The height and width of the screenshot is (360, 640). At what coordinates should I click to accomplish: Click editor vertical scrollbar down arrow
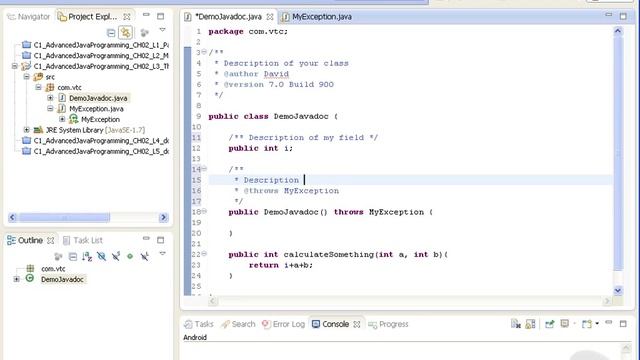(618, 290)
